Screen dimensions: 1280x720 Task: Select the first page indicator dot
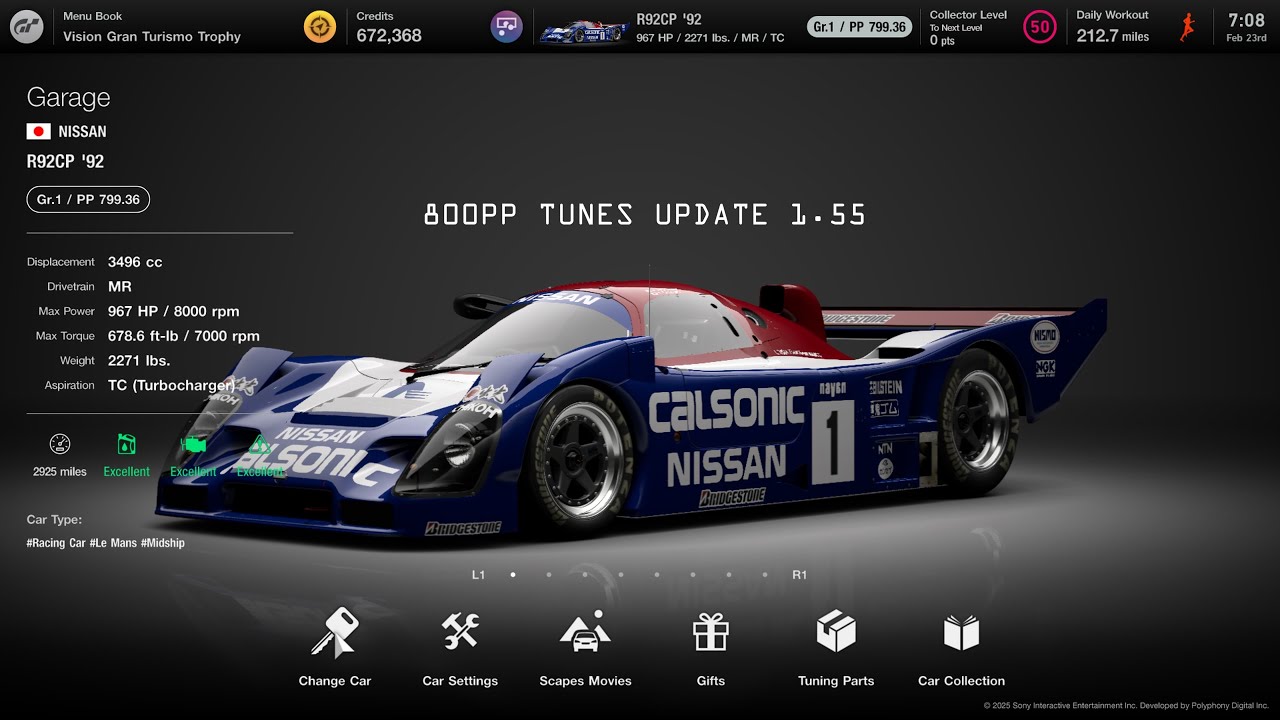513,575
